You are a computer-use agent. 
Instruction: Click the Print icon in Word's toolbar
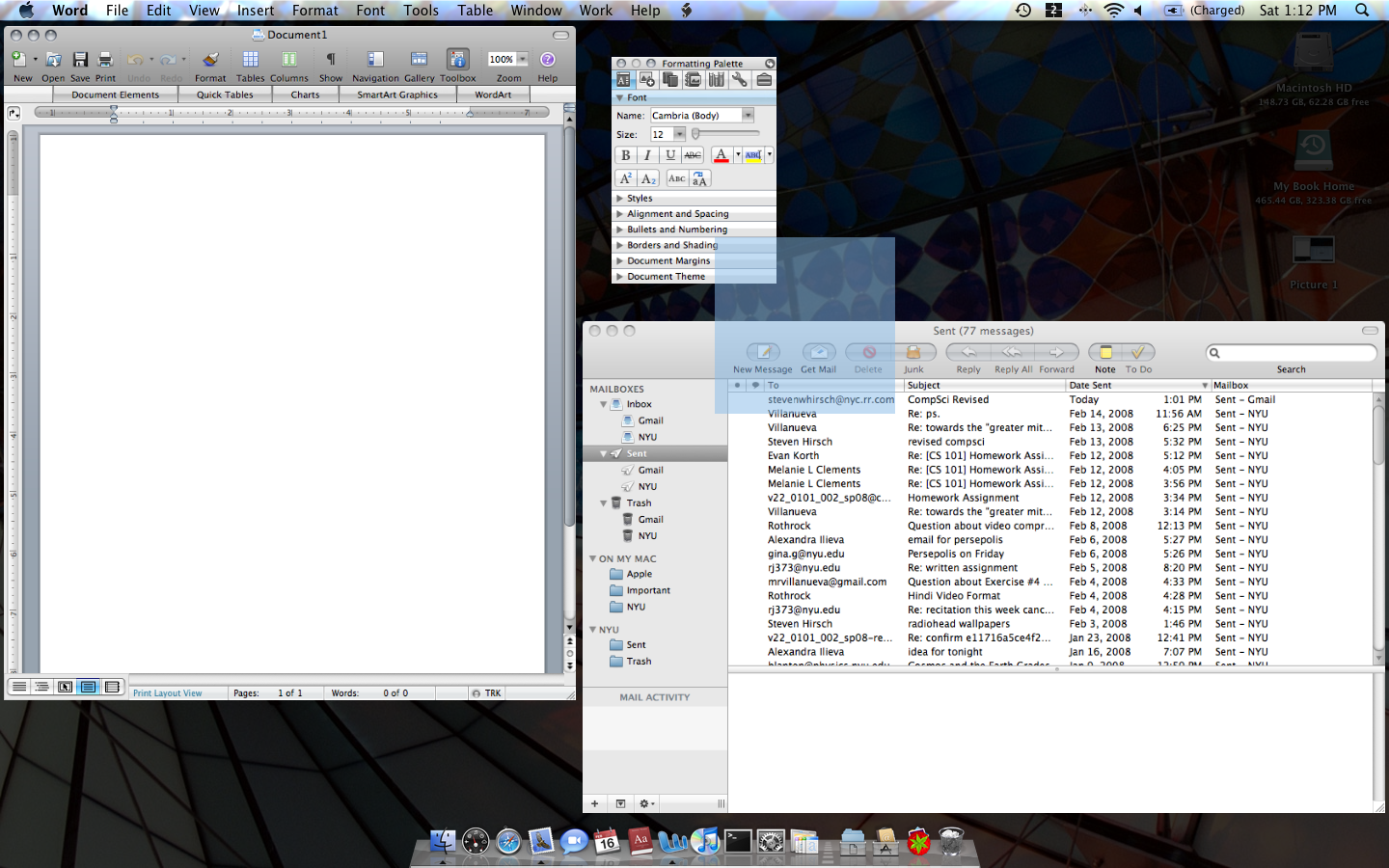tap(105, 60)
